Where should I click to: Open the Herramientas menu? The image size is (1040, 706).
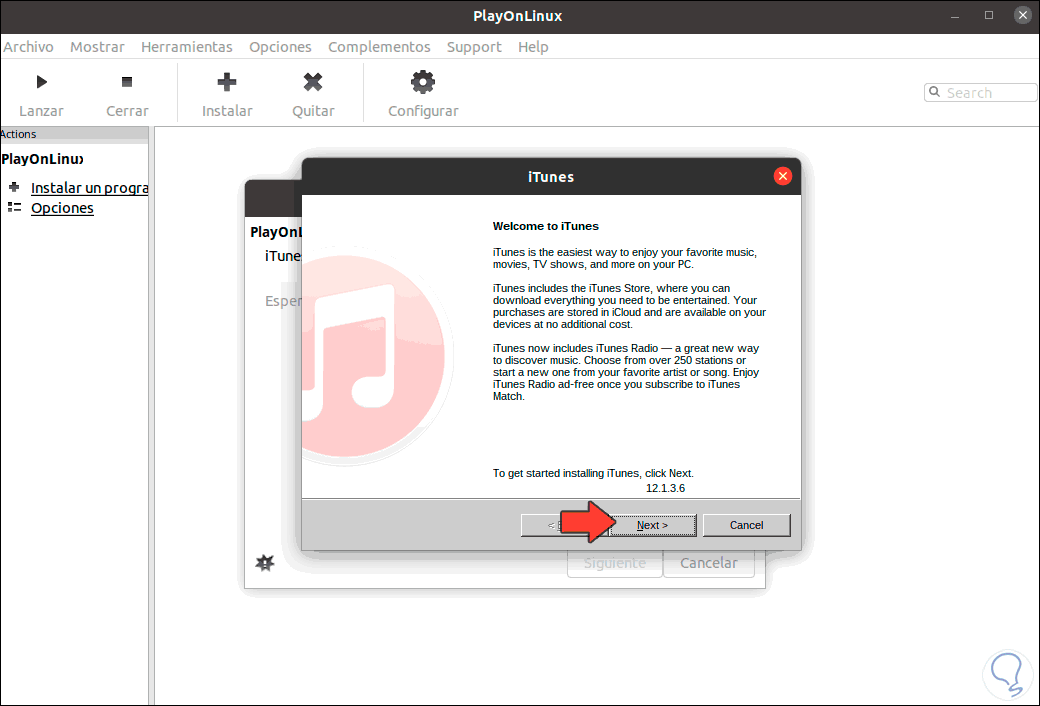[187, 47]
